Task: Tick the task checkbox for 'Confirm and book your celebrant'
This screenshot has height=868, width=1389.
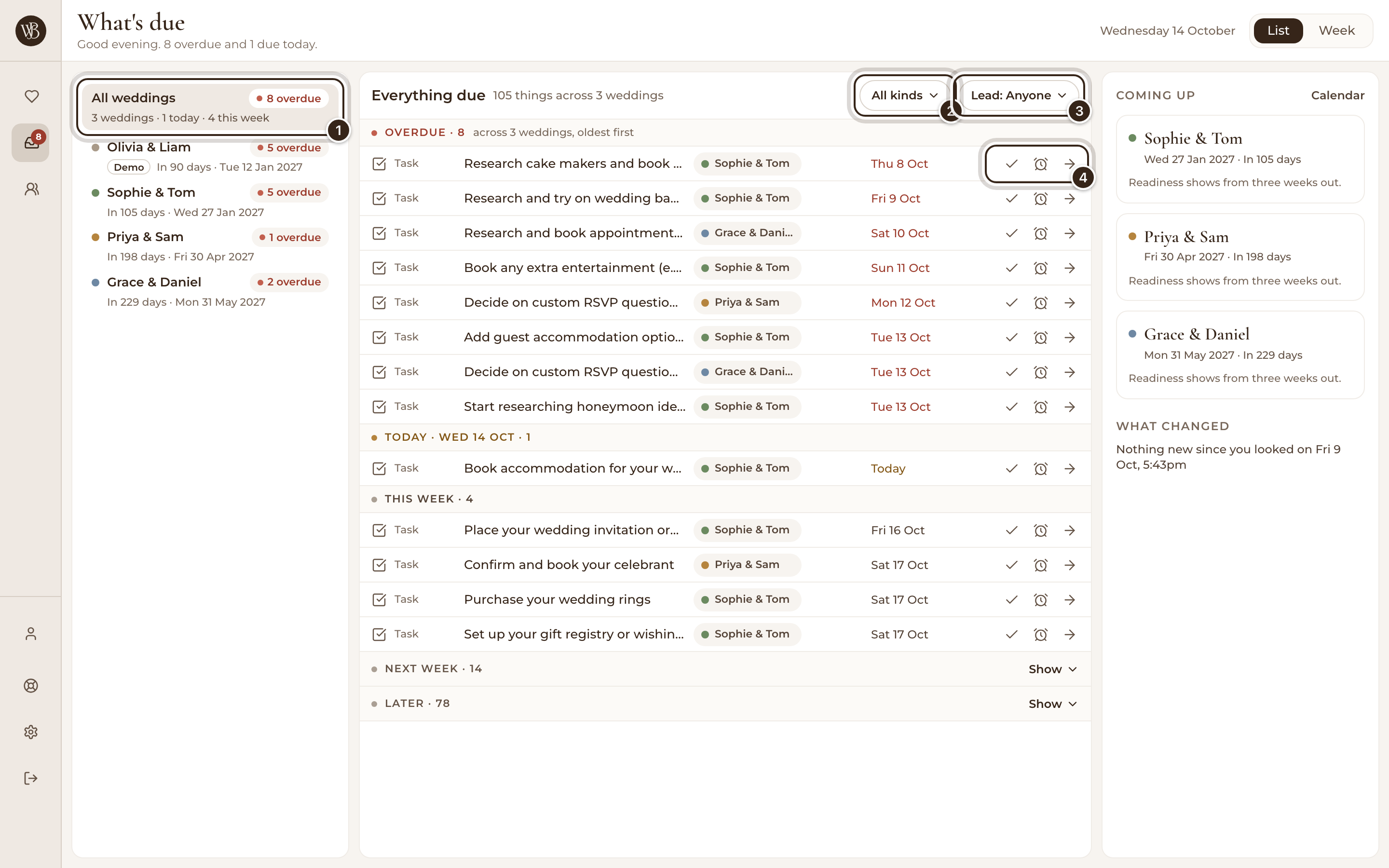Action: point(380,566)
